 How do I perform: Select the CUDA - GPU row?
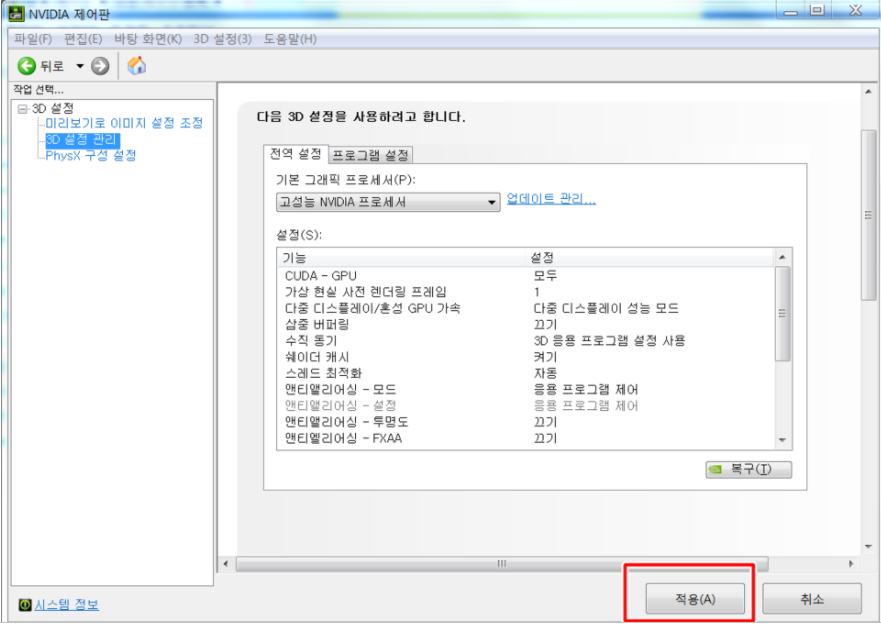[x=525, y=276]
